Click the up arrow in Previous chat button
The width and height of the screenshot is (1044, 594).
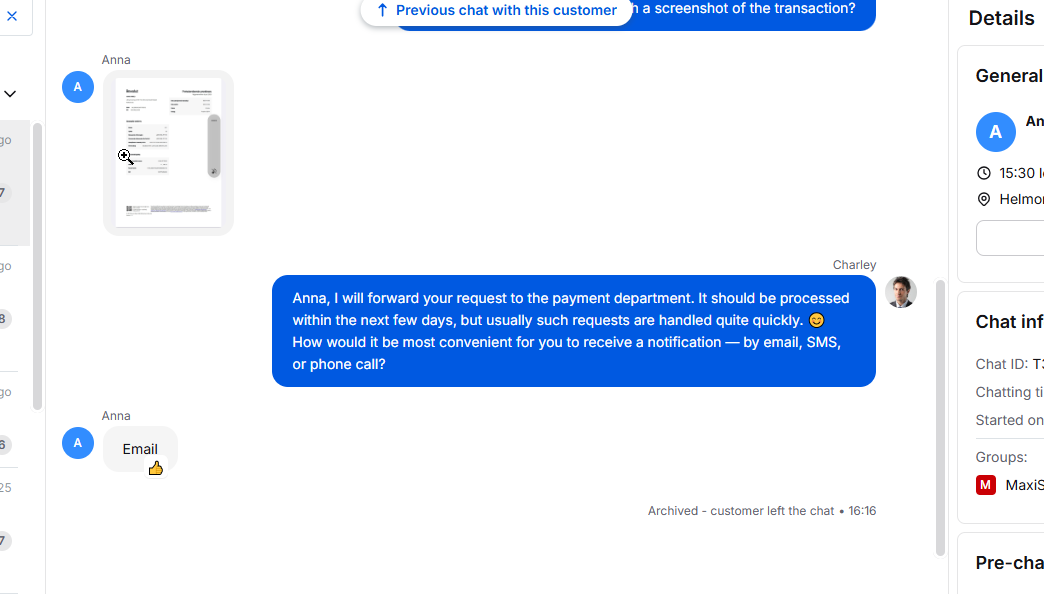point(382,10)
